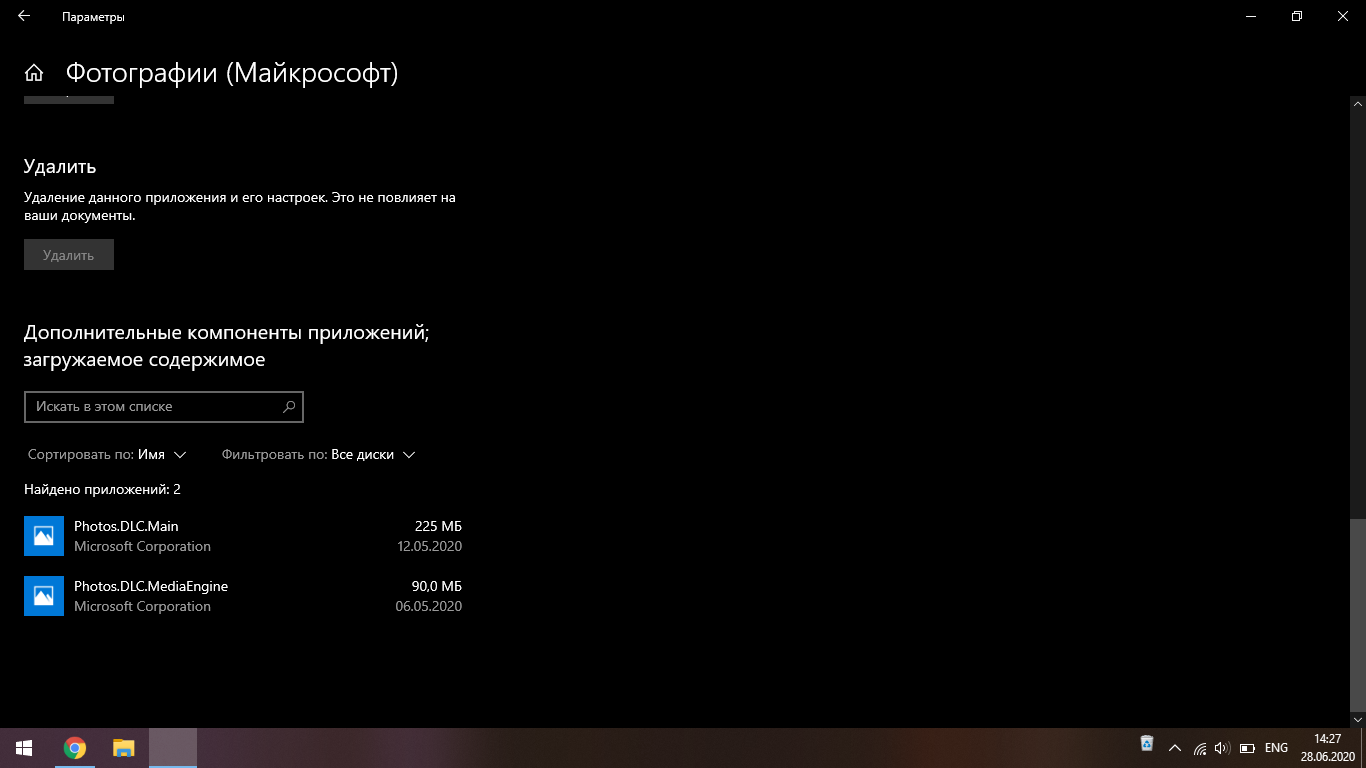Focus the 'Искать в этом списке' search field
This screenshot has width=1366, height=768.
pyautogui.click(x=163, y=407)
